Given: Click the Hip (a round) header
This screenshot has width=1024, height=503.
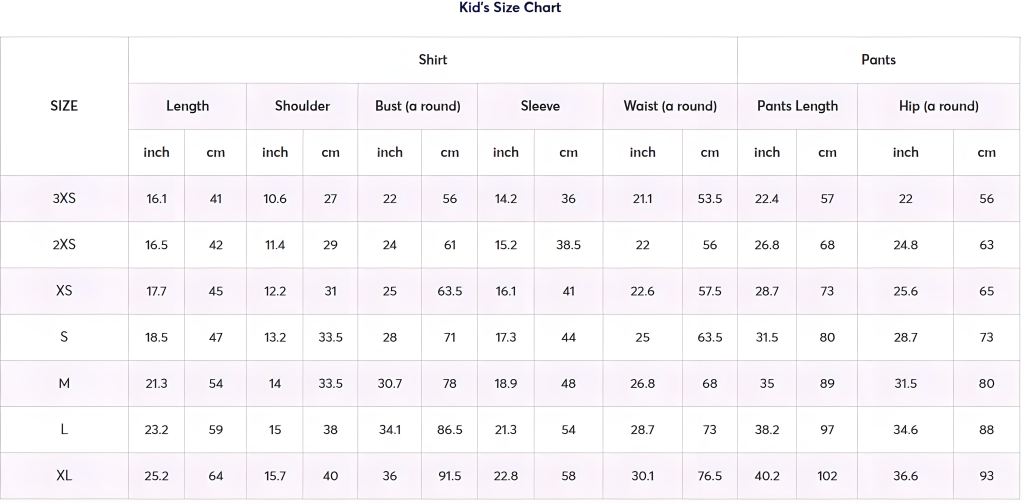Looking at the screenshot, I should (938, 106).
